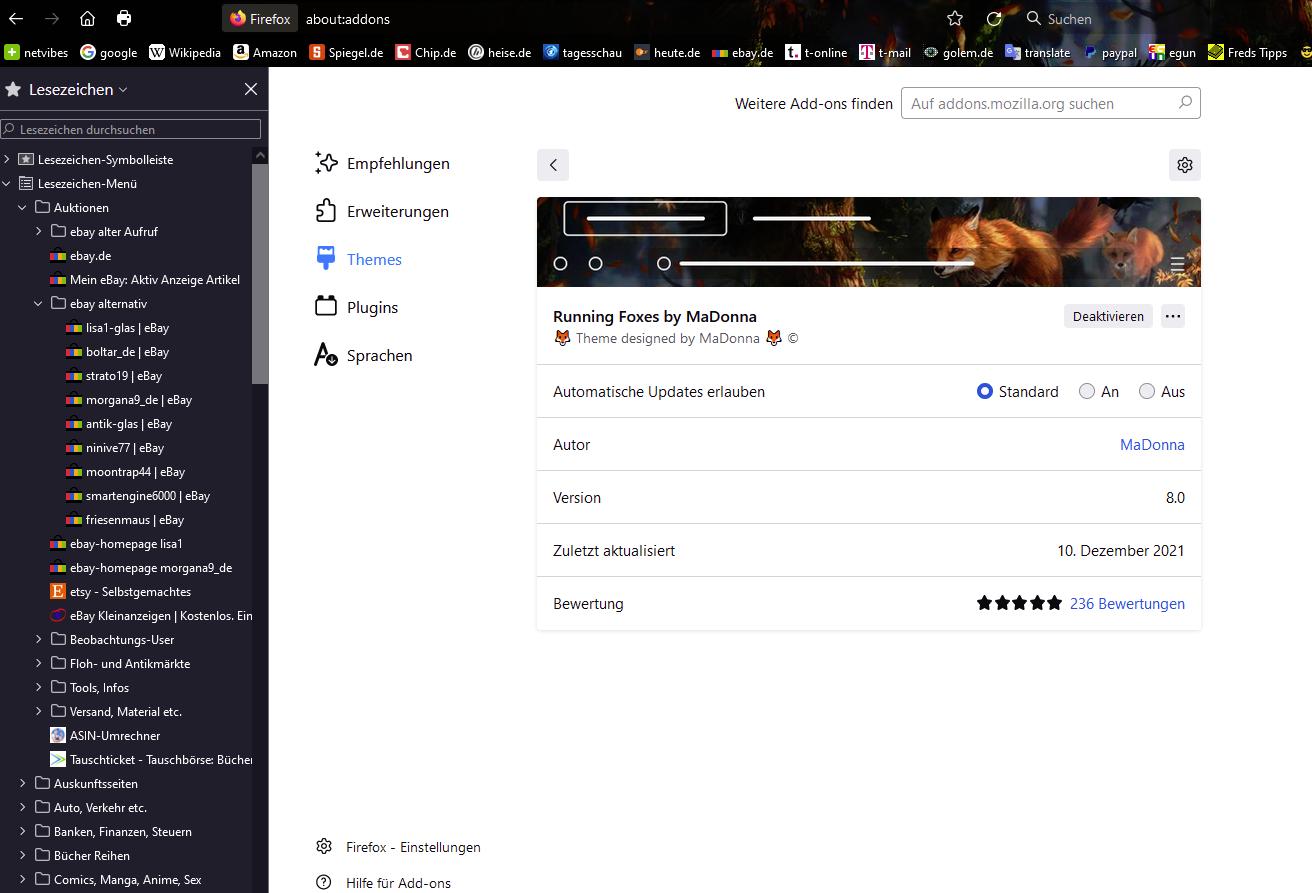
Task: Bookmark this page with the star icon
Action: tap(955, 19)
